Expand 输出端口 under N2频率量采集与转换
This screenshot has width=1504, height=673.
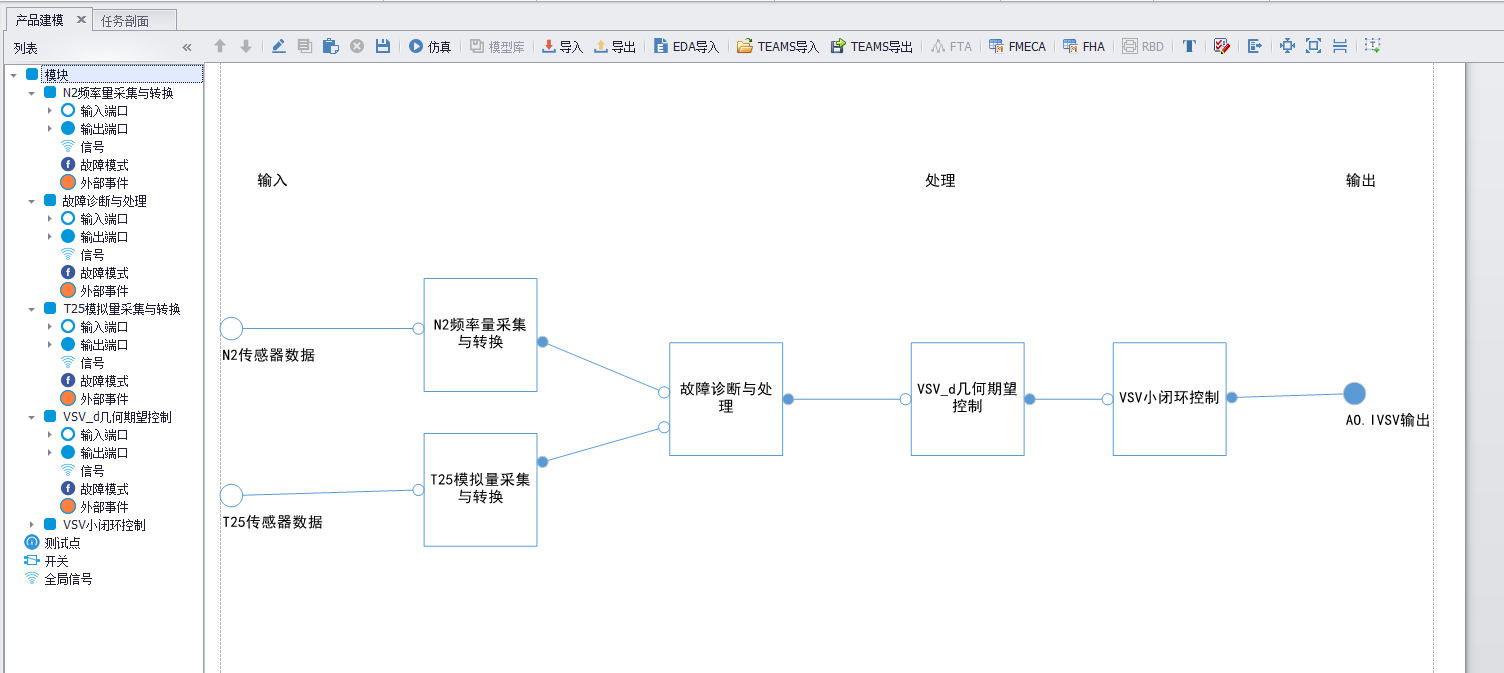point(50,129)
